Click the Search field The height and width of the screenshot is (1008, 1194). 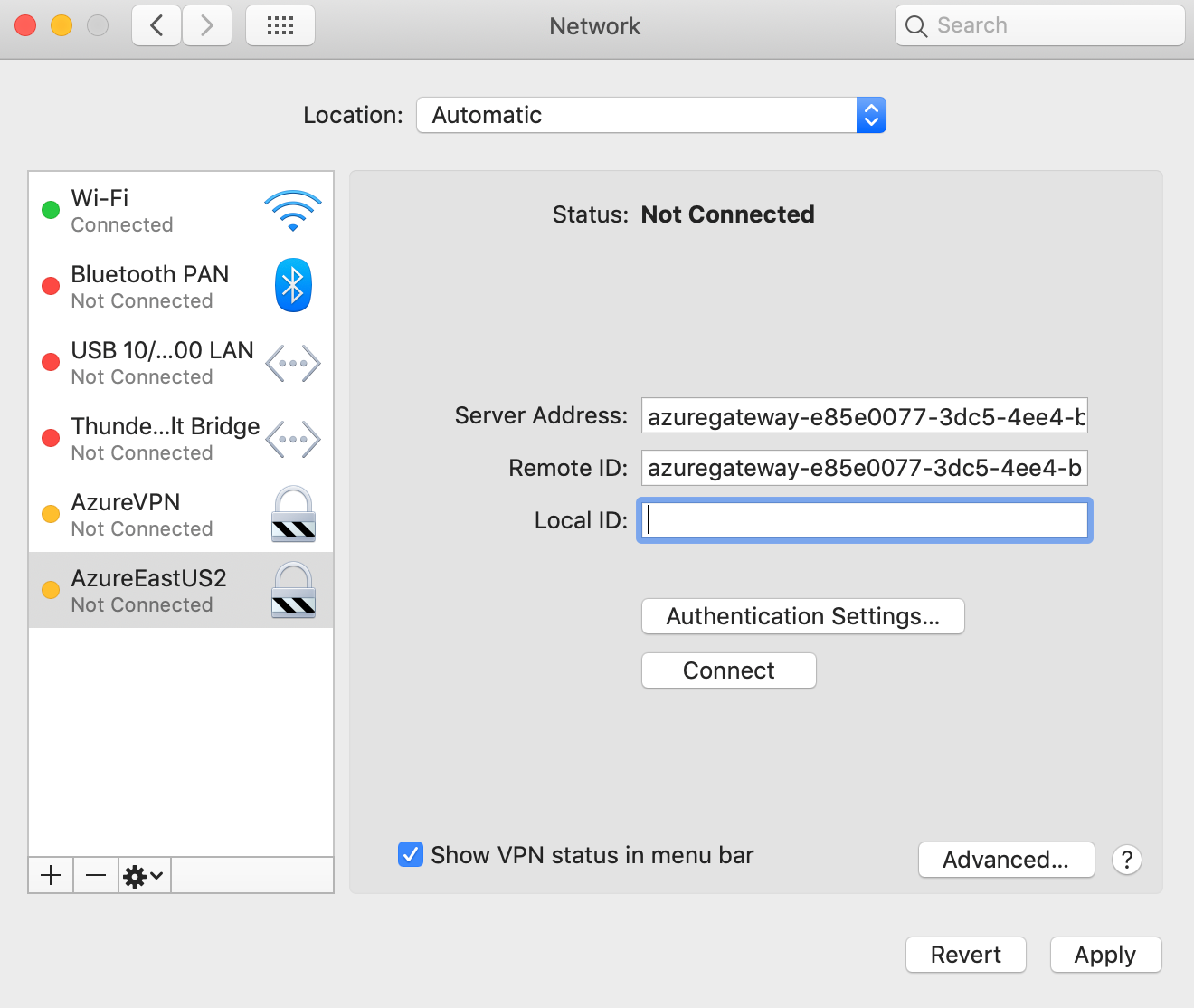tap(1040, 25)
